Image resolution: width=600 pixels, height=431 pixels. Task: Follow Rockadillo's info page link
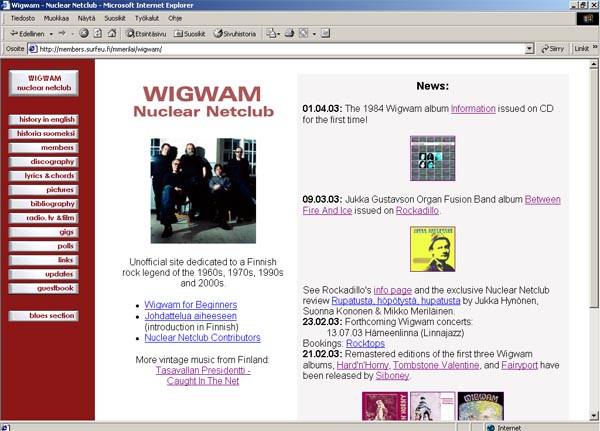pyautogui.click(x=393, y=291)
